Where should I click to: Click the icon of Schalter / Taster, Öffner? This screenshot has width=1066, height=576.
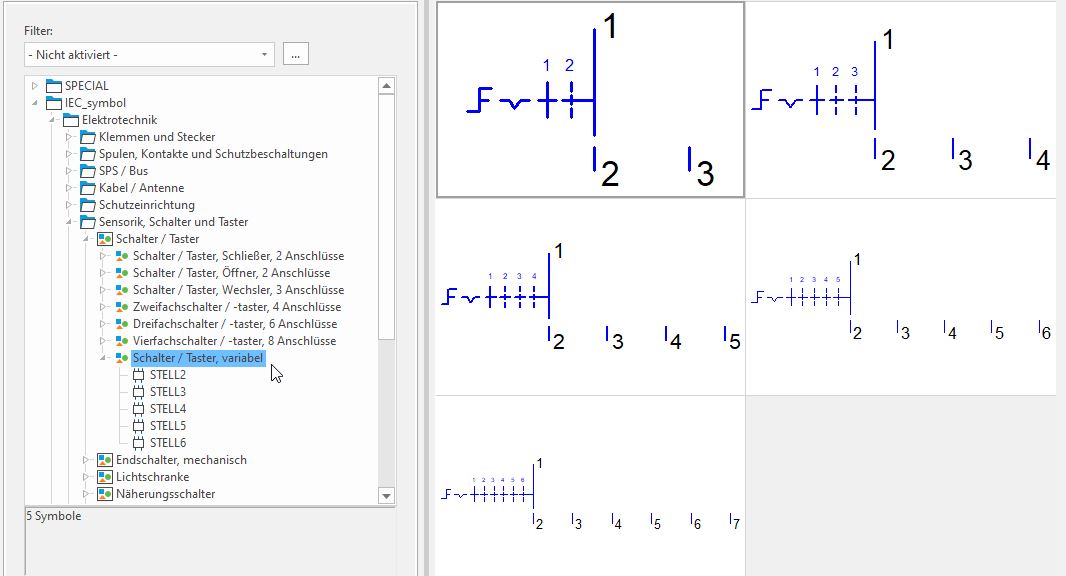[122, 273]
